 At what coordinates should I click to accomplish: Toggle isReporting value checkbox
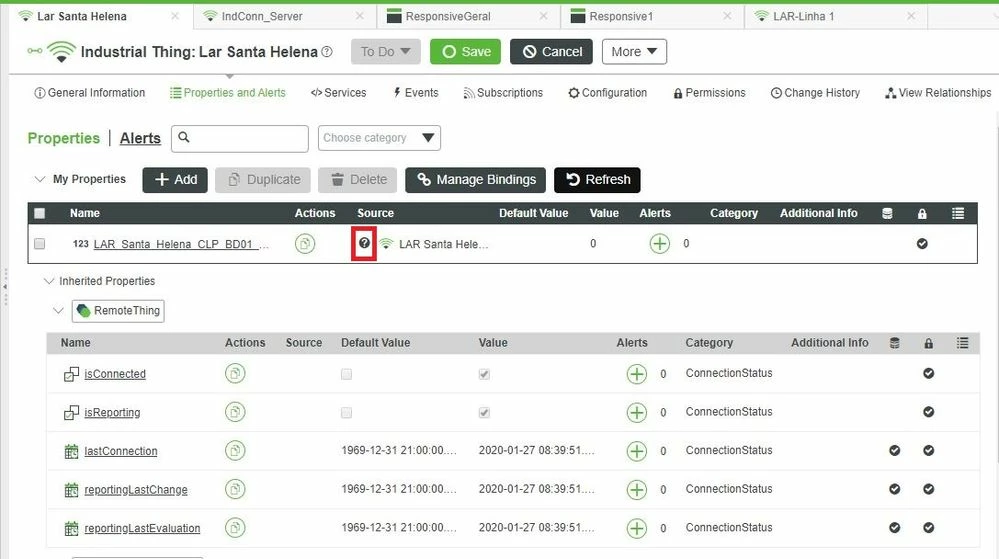[484, 412]
